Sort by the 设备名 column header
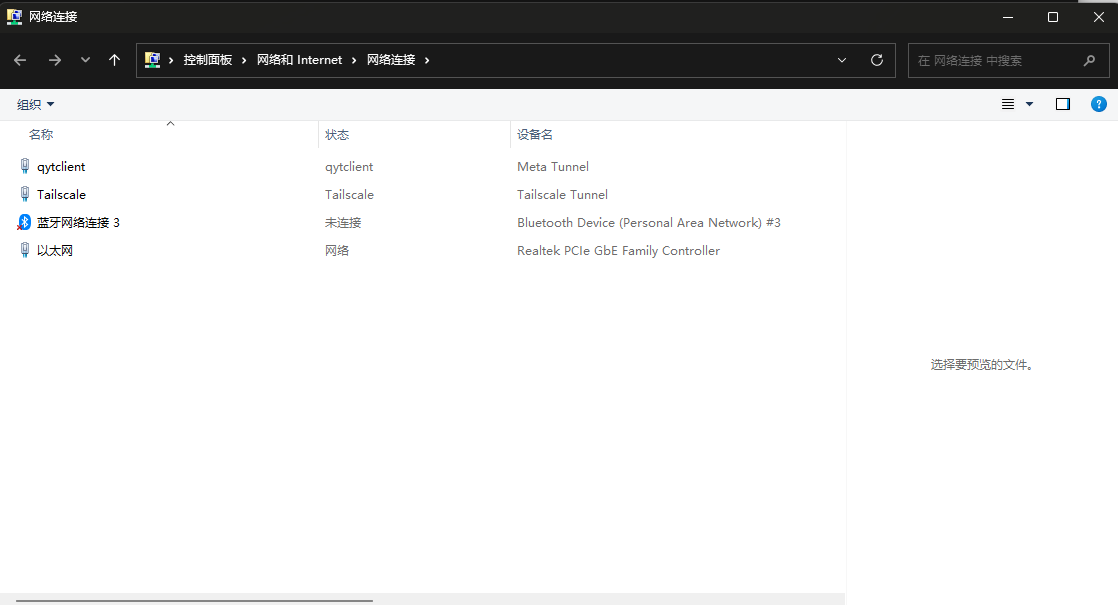 pyautogui.click(x=535, y=135)
